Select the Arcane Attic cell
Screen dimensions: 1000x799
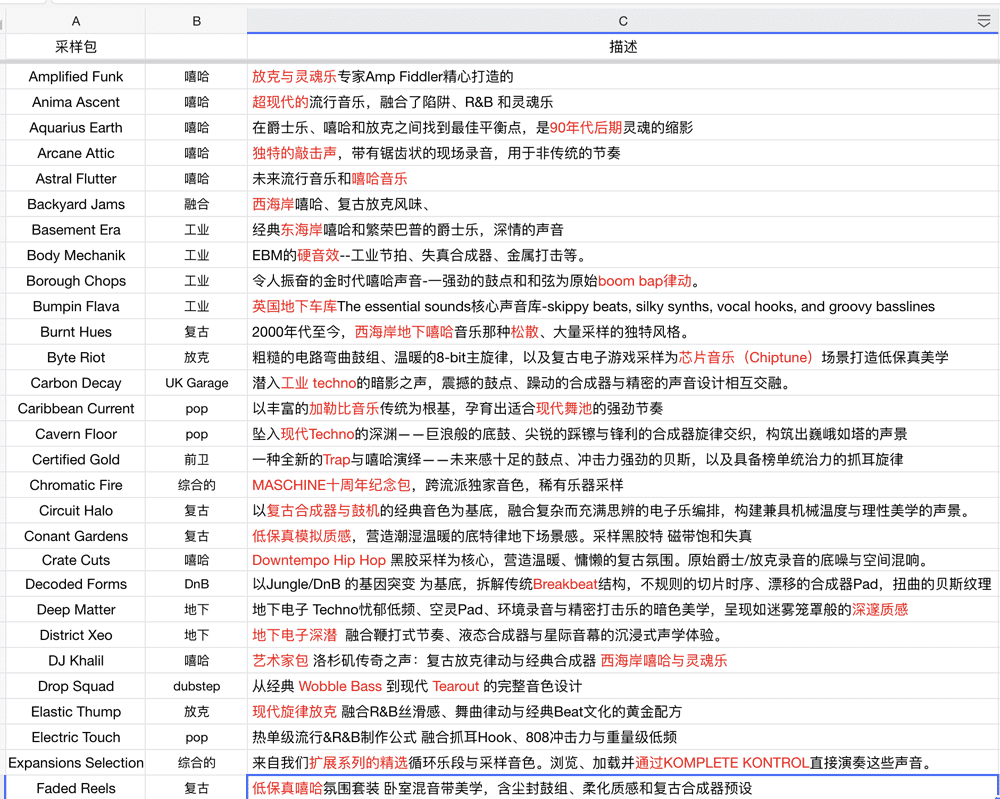click(75, 153)
